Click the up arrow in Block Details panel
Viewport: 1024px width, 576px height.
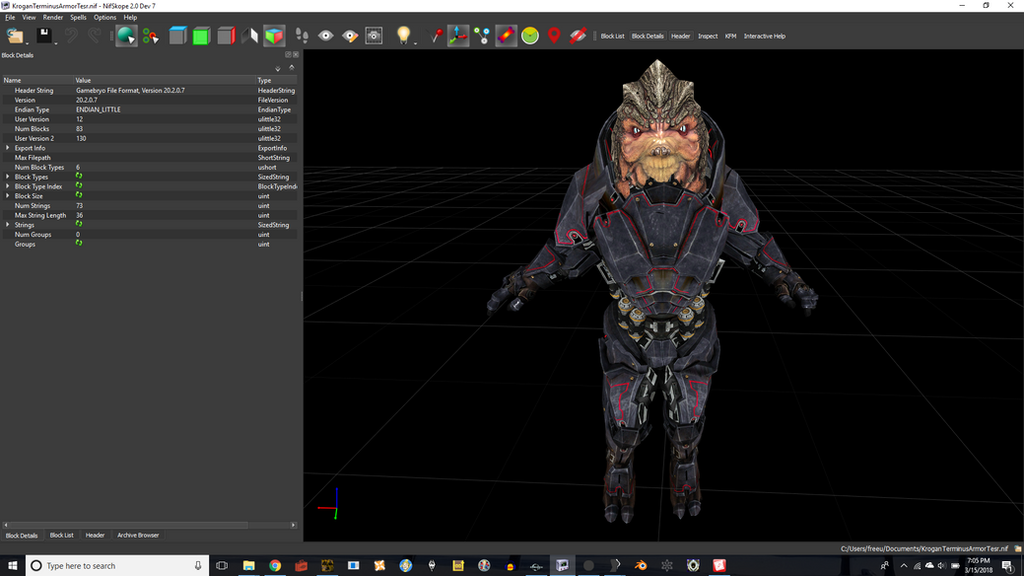click(292, 67)
